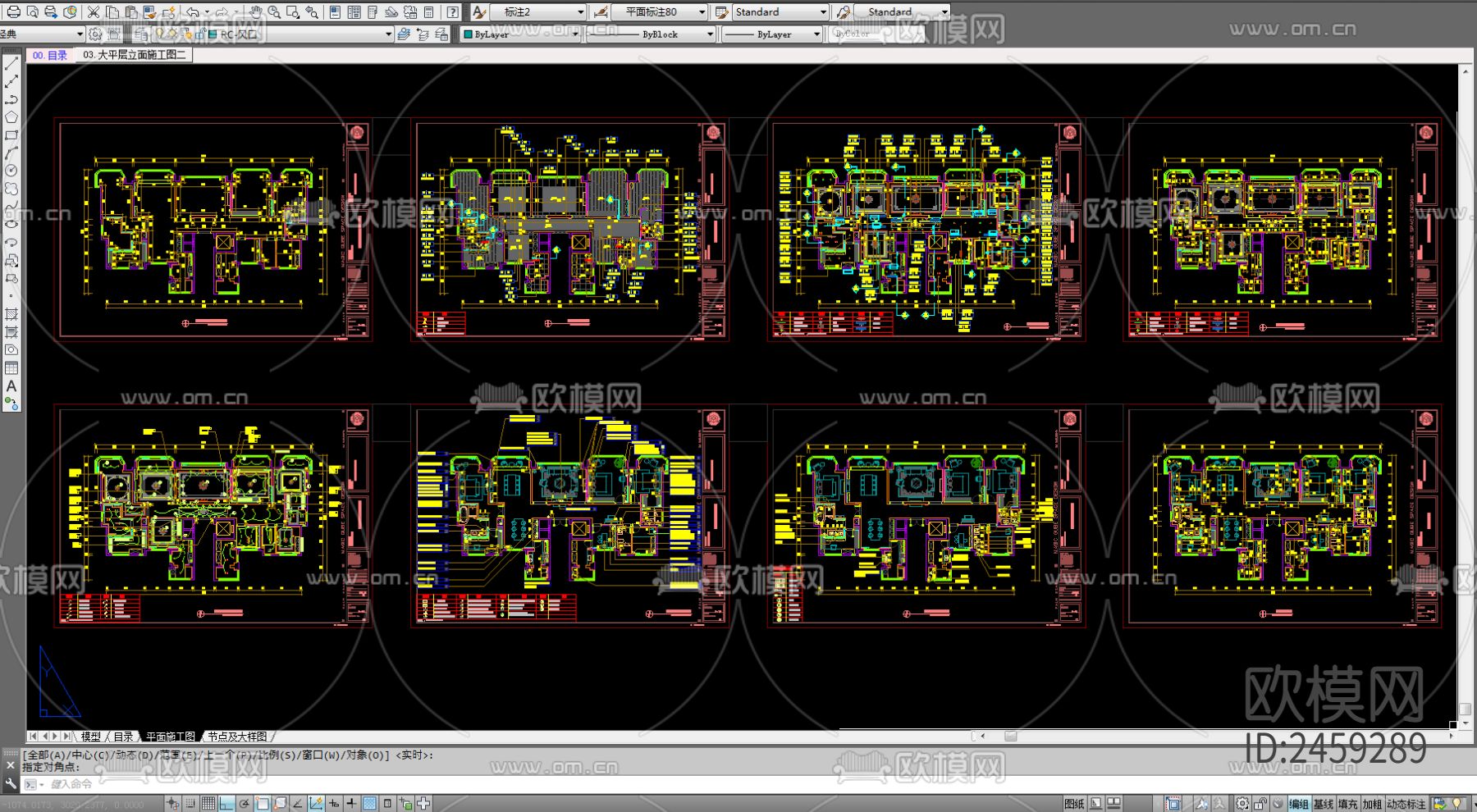Image resolution: width=1477 pixels, height=812 pixels.
Task: Open the Standard table style dropdown
Action: point(780,12)
